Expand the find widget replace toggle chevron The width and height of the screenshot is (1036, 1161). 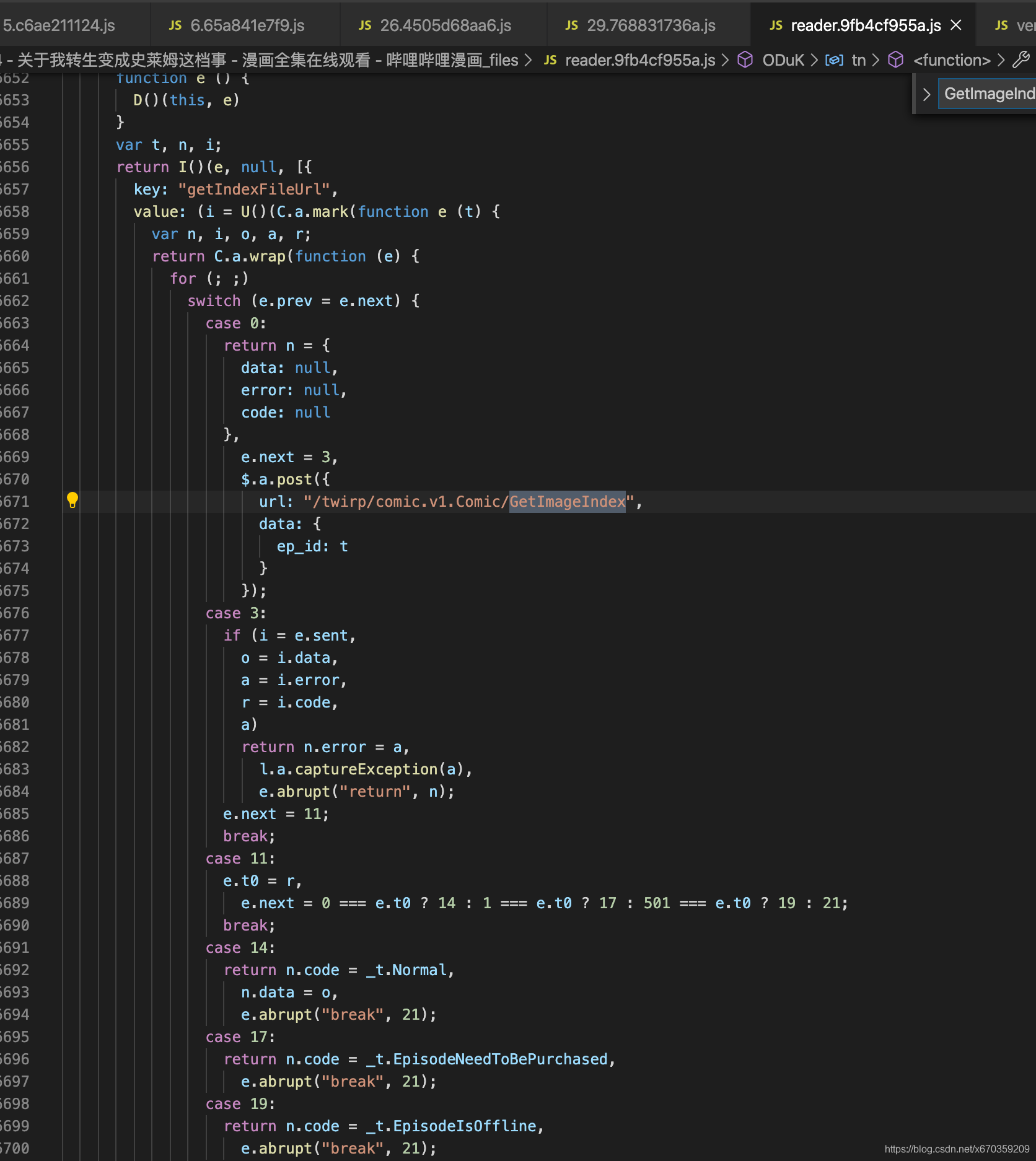(x=926, y=94)
